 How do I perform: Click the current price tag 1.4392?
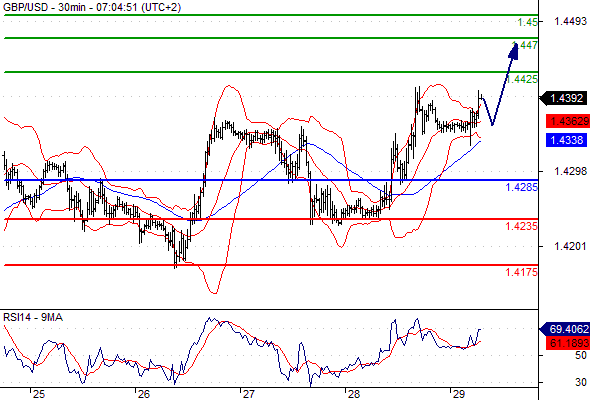[x=564, y=98]
